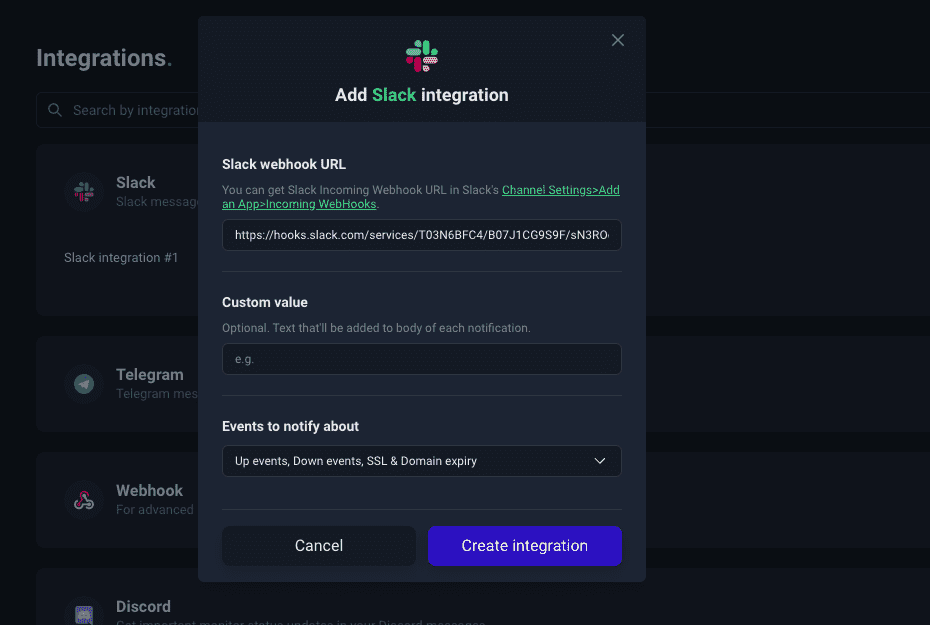Click inside the Slack webhook URL field

421,235
